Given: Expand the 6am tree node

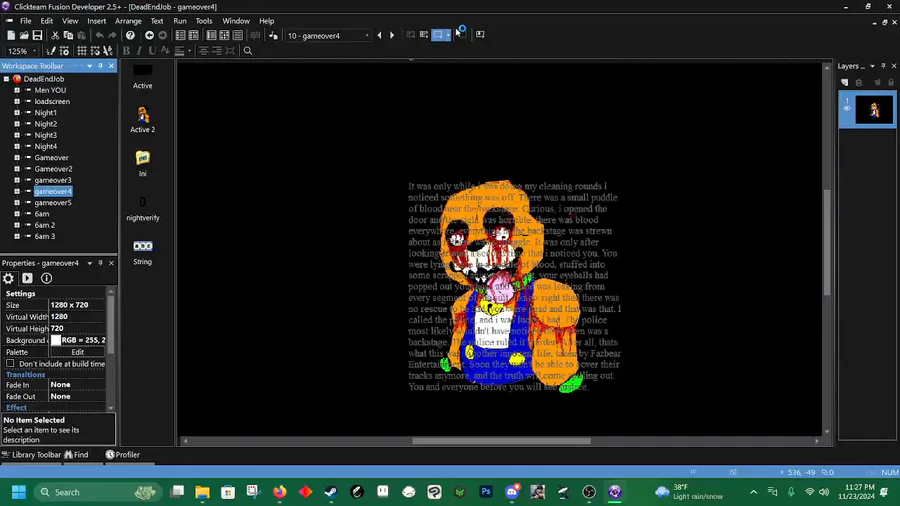Looking at the screenshot, I should (17, 214).
